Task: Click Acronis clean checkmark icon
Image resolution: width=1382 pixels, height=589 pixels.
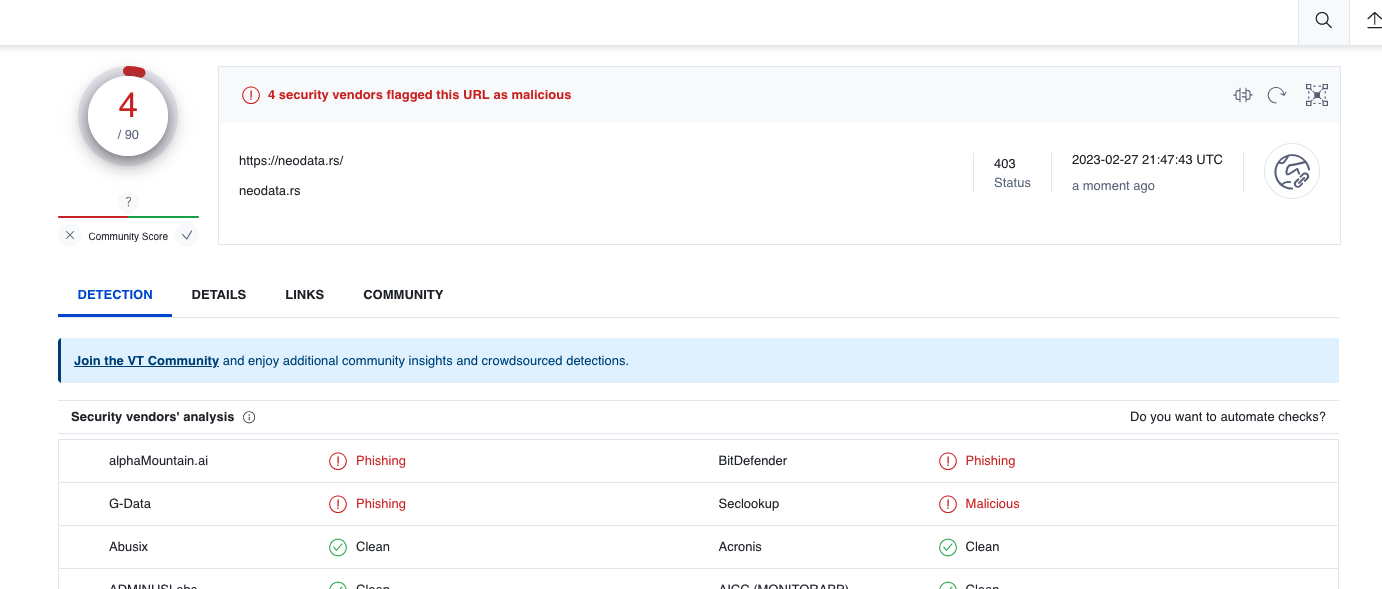Action: click(x=948, y=547)
